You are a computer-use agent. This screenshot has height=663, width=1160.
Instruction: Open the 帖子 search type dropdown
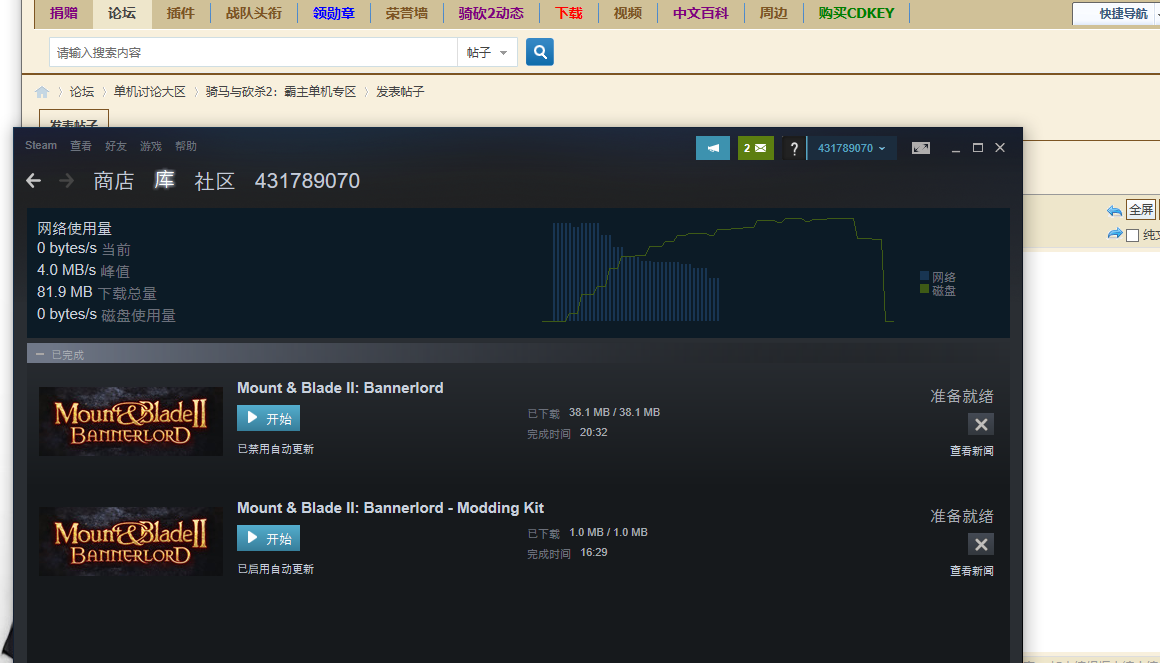click(487, 52)
